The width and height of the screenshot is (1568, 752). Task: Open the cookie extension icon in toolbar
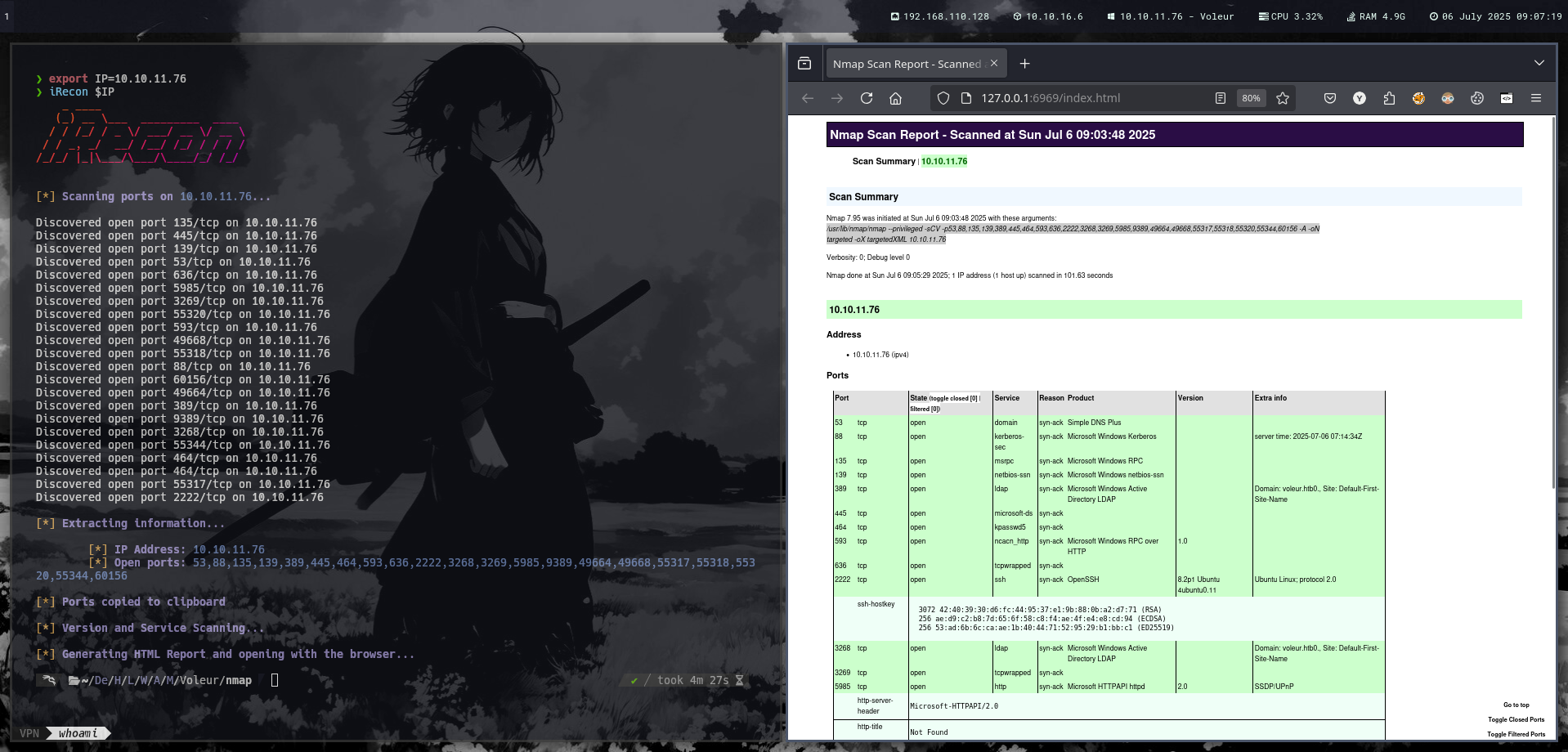click(x=1477, y=98)
